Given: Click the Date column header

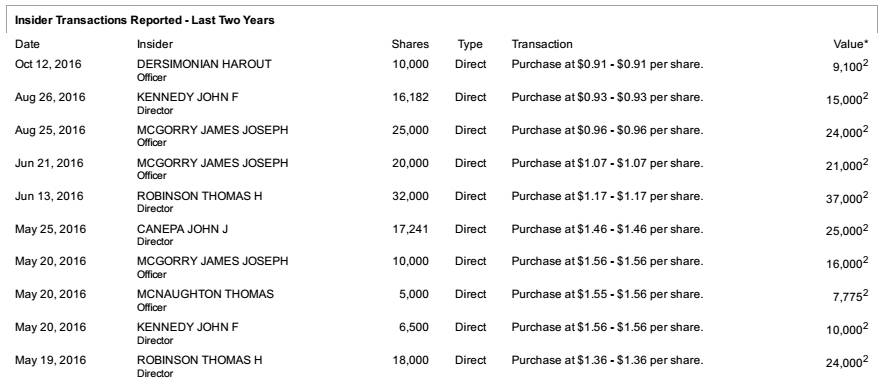Looking at the screenshot, I should [x=27, y=44].
